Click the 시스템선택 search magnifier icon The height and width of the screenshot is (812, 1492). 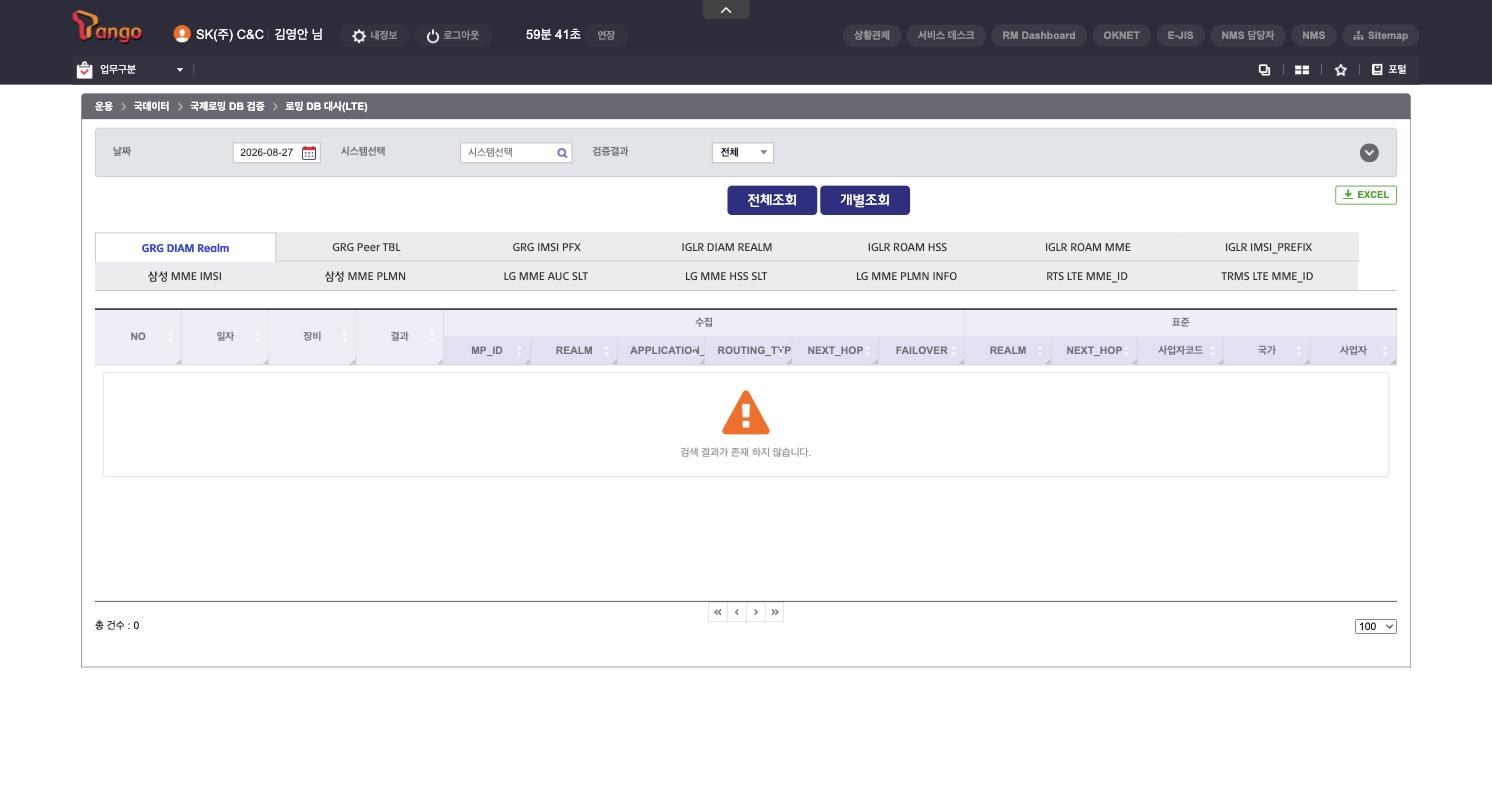[x=562, y=153]
